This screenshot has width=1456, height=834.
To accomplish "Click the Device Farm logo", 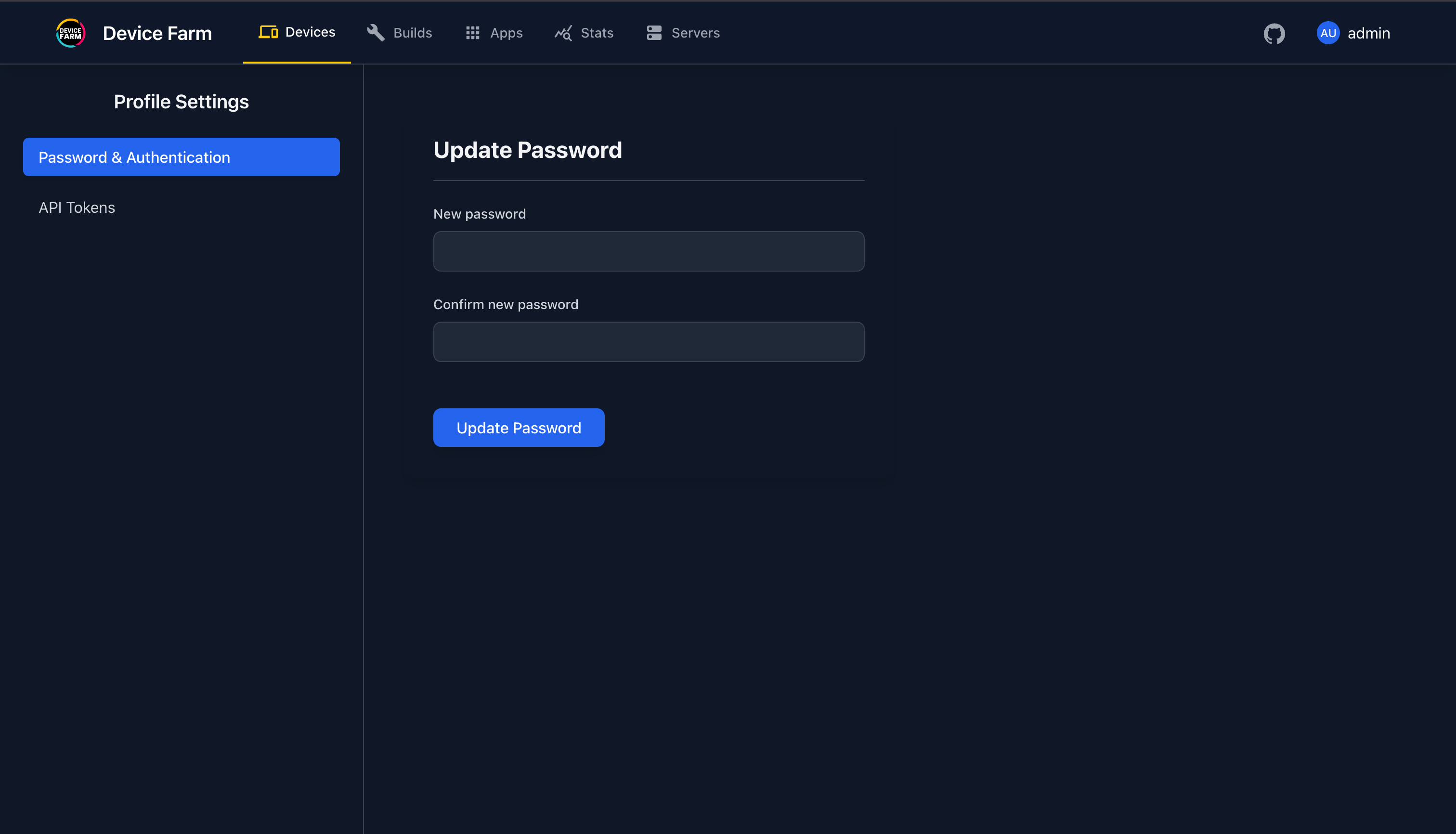I will point(70,33).
